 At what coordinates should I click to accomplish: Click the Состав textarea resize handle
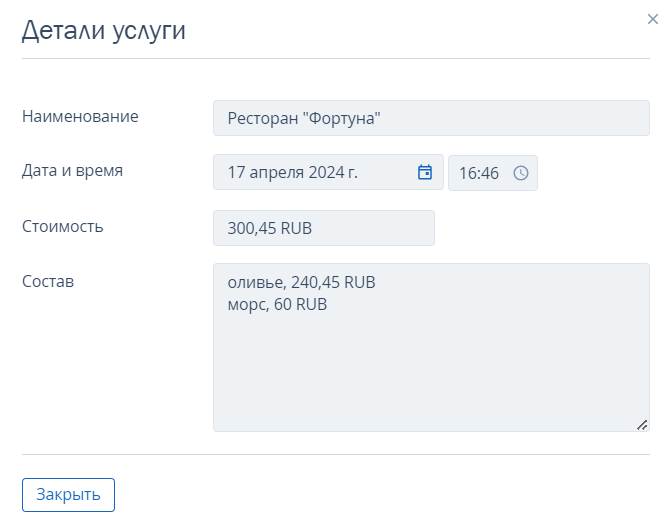[642, 425]
